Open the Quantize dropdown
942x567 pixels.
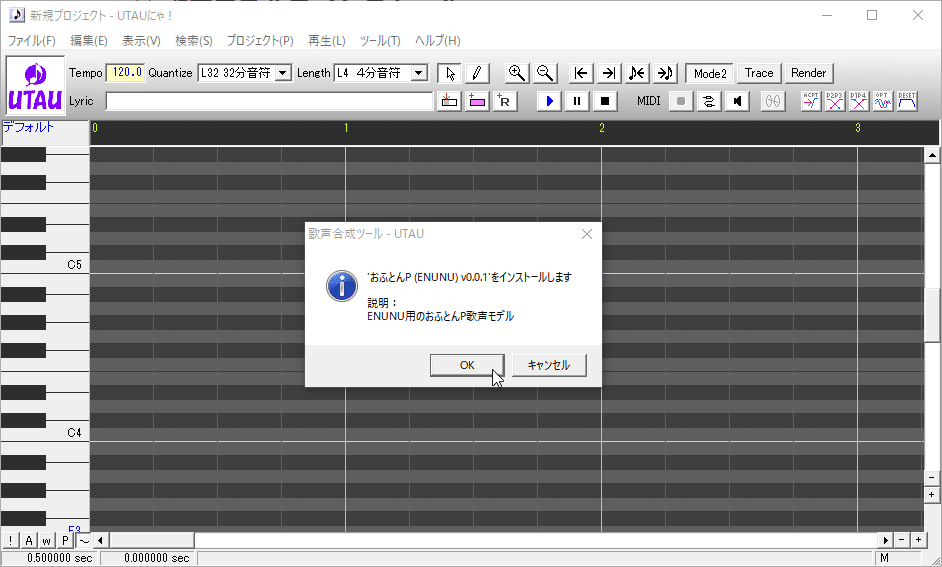tap(283, 73)
